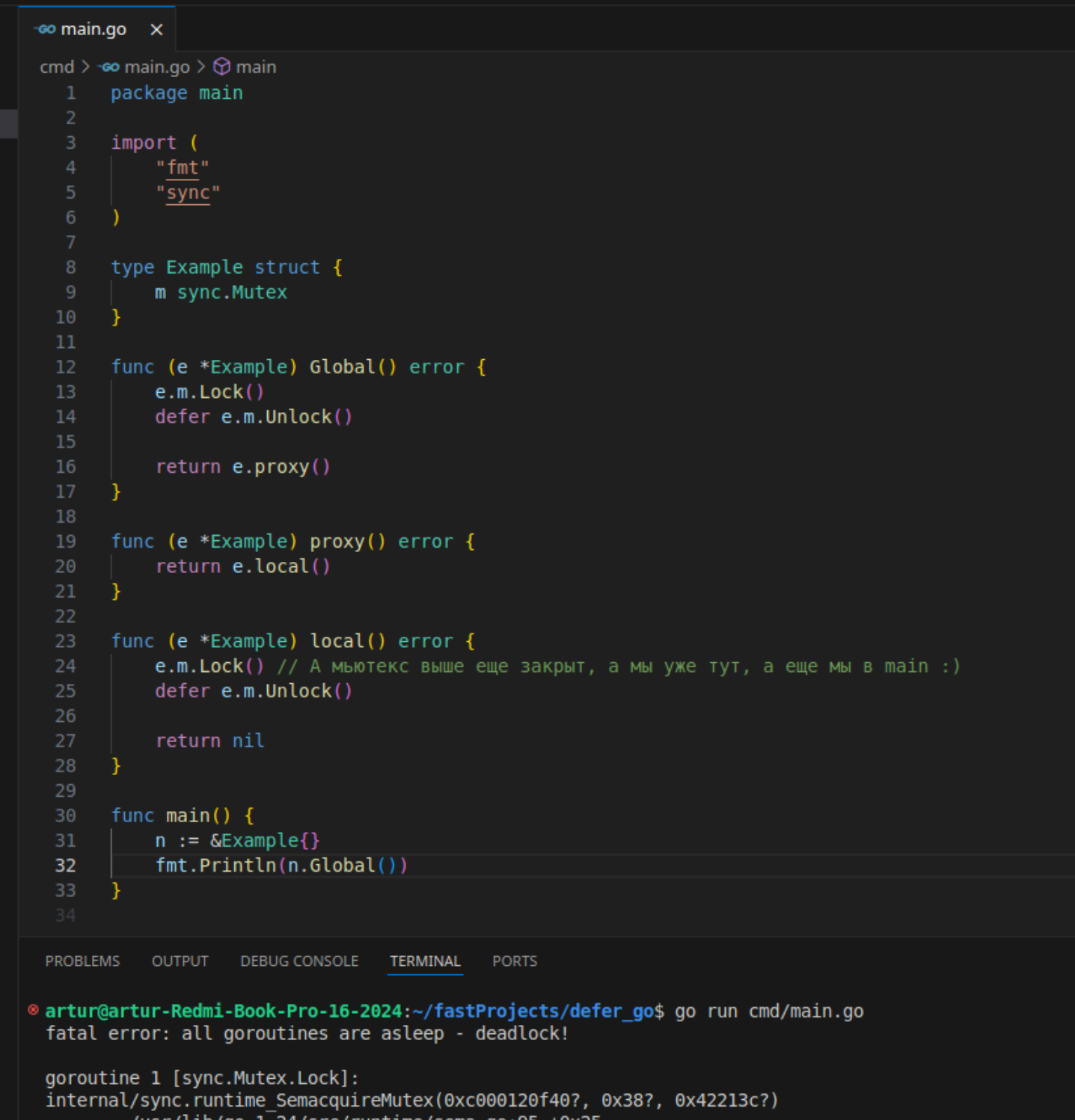Click the "m sync.Mutex" field line
Viewport: 1075px width, 1120px height.
[x=221, y=293]
